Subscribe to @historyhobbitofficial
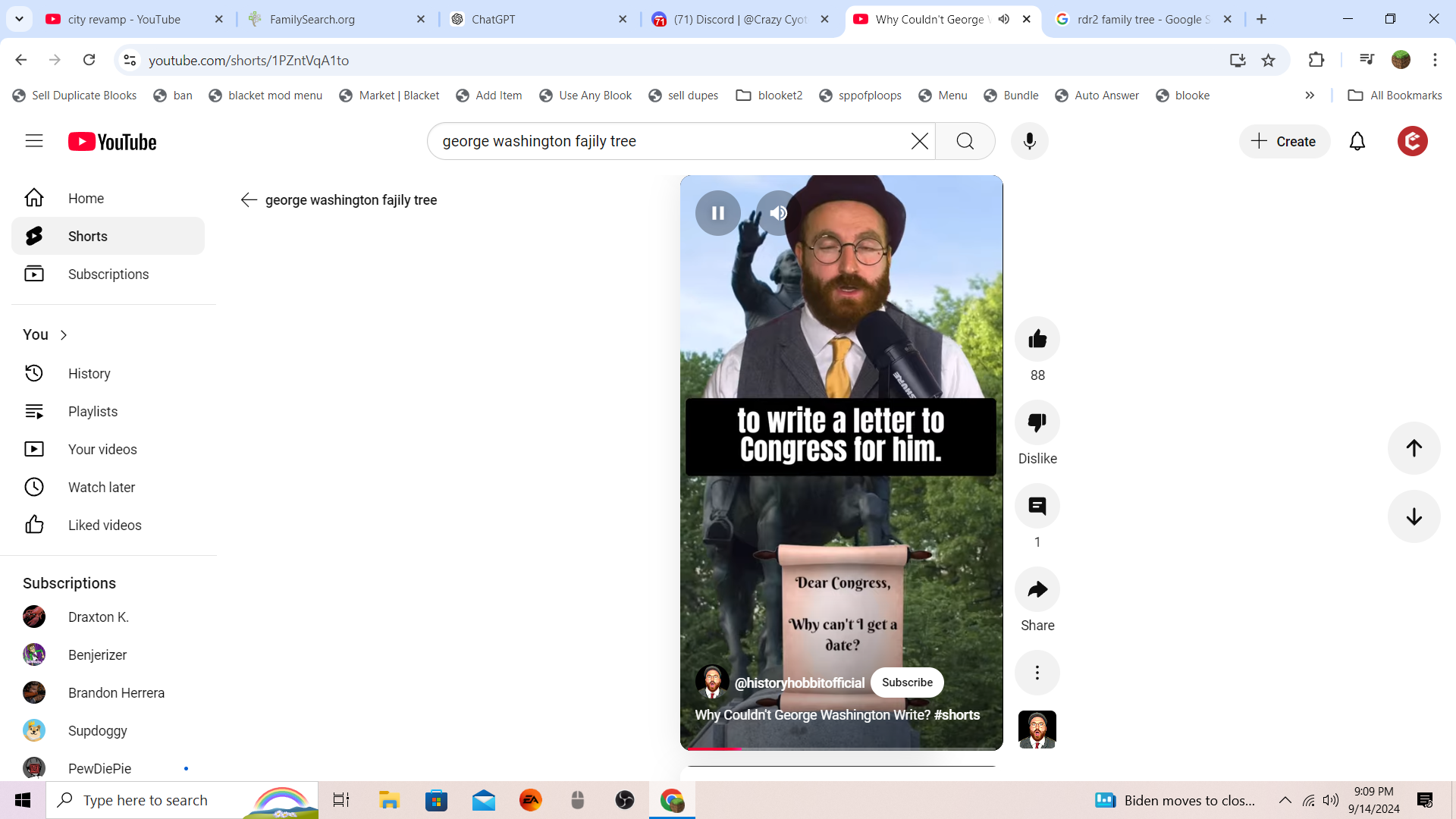 tap(907, 682)
